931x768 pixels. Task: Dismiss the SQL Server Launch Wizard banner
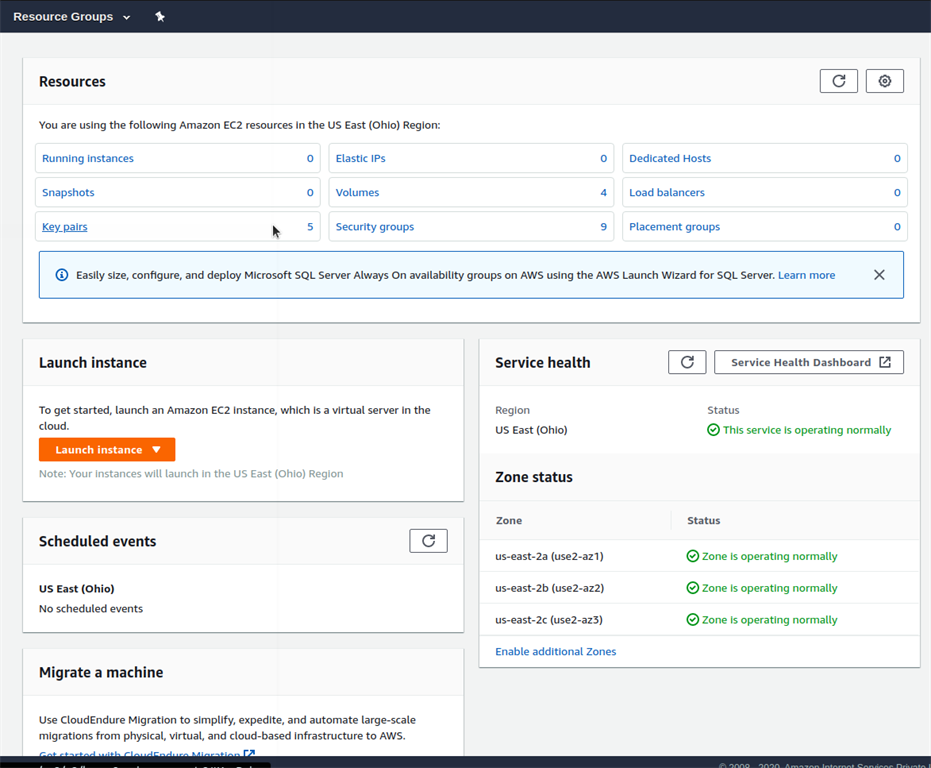coord(879,274)
